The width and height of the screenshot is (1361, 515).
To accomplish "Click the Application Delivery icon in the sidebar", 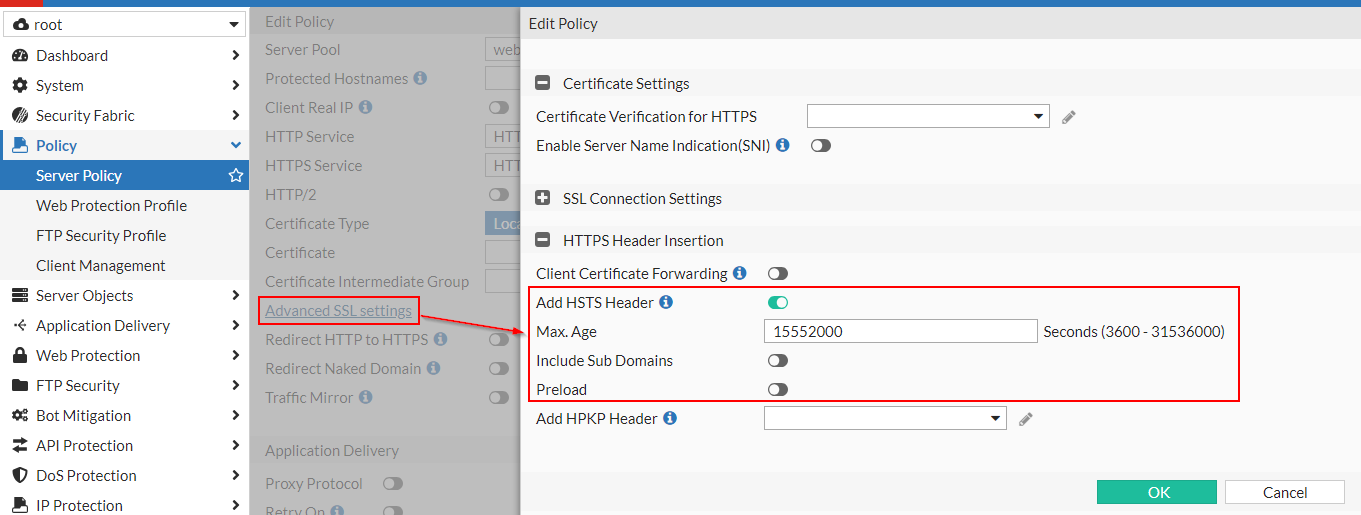I will 20,326.
